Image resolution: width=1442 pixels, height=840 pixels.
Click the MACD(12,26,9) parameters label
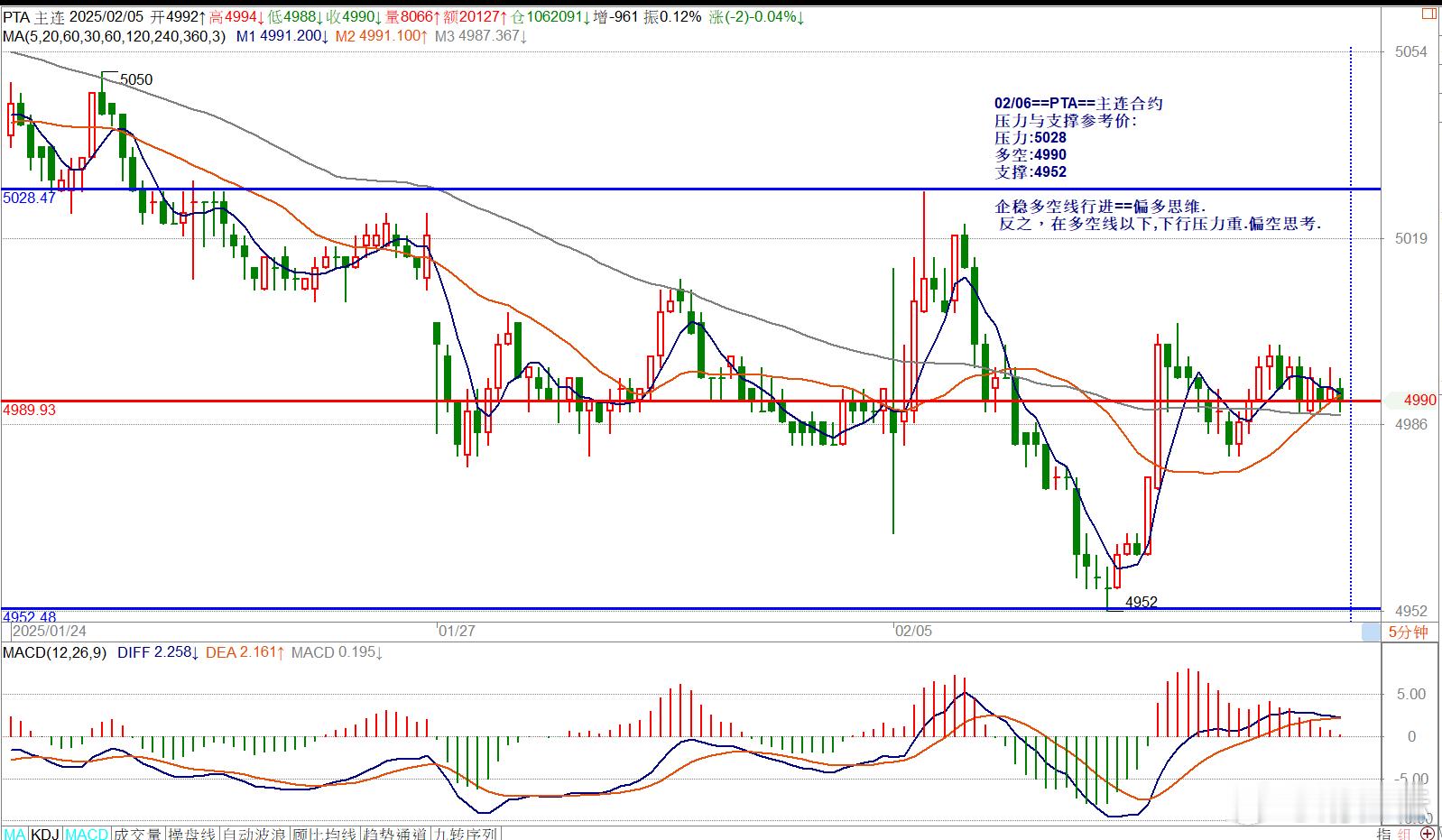coord(54,652)
